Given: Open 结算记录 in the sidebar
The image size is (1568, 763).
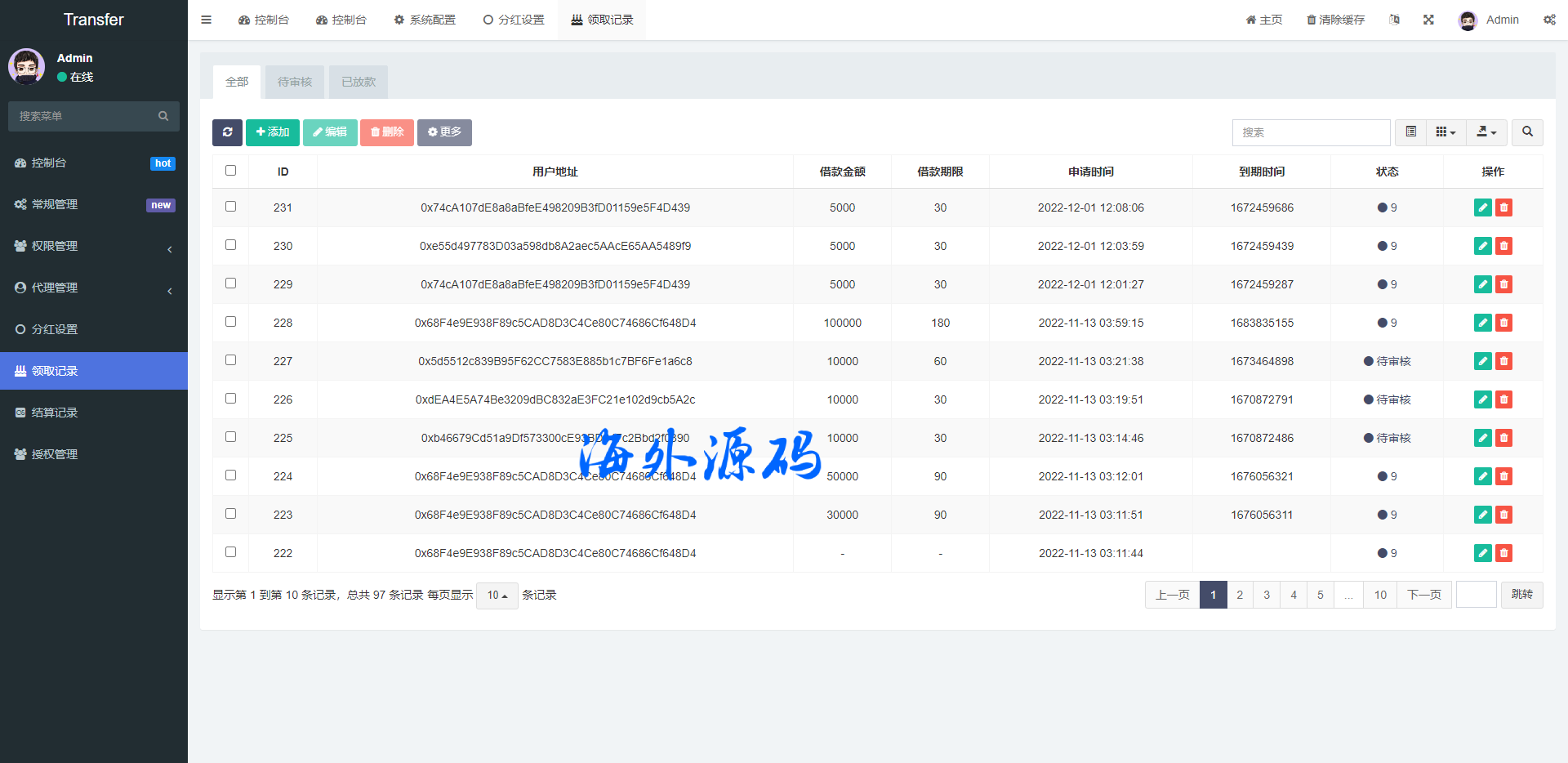Looking at the screenshot, I should tap(55, 413).
